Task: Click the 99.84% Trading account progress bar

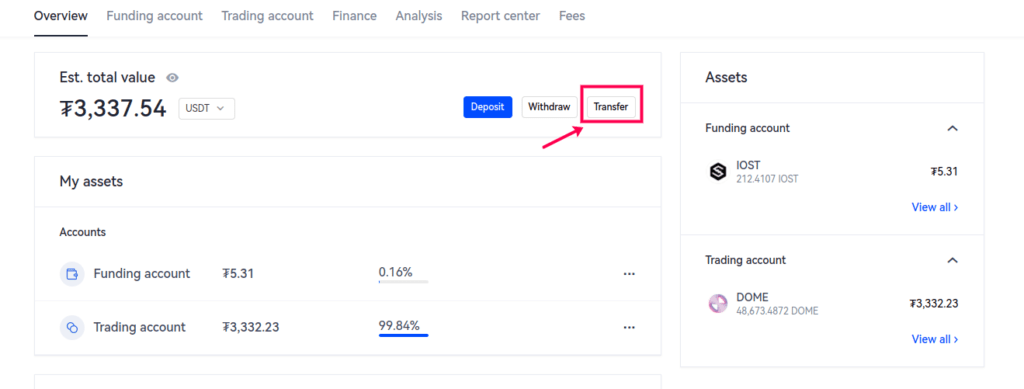Action: (x=403, y=335)
